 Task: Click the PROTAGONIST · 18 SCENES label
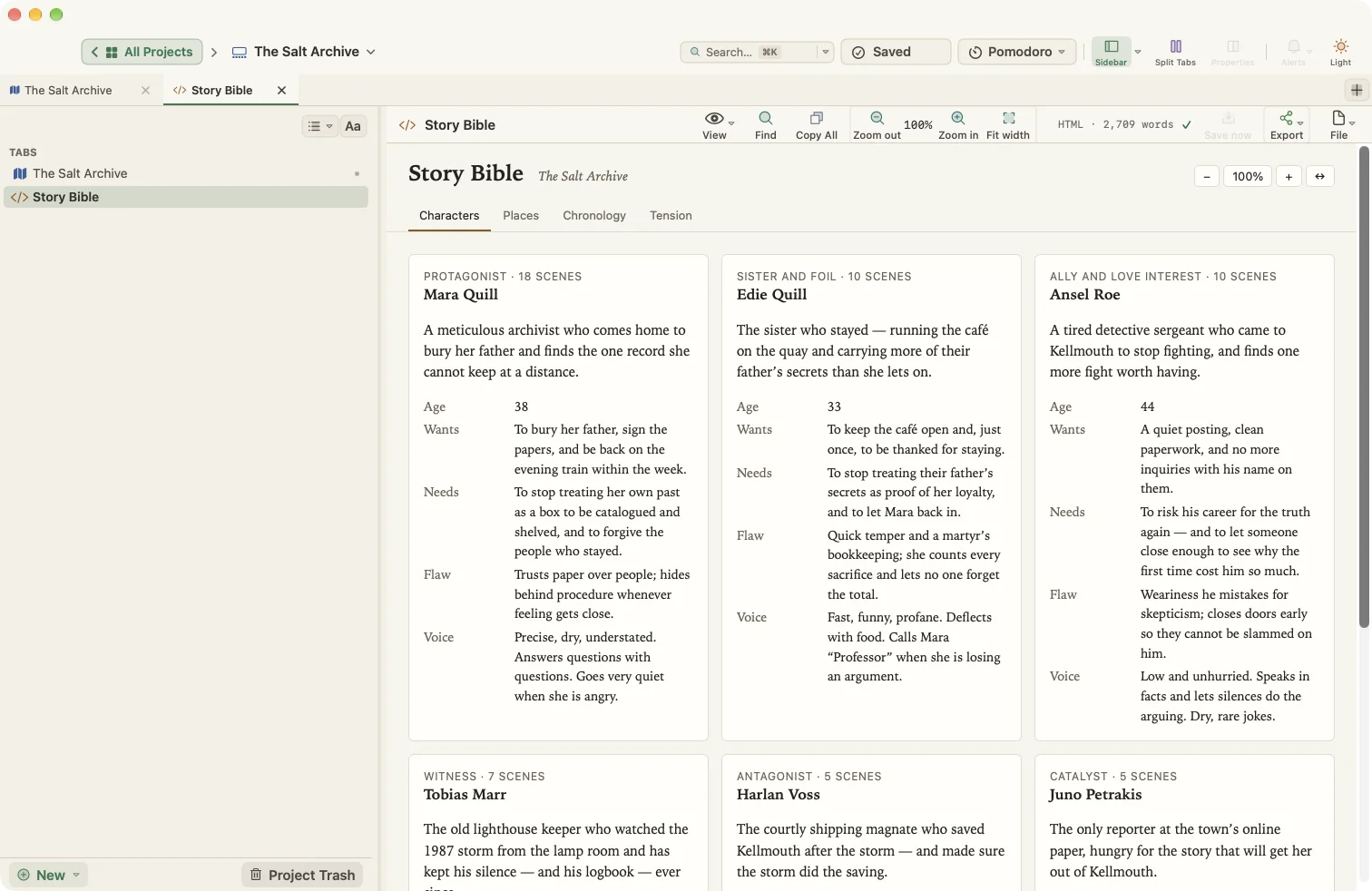tap(502, 277)
